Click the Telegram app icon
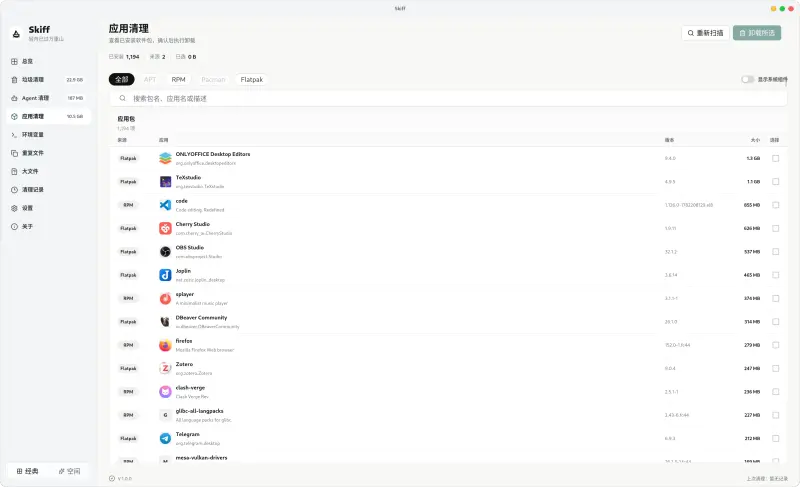This screenshot has height=487, width=800. [x=165, y=439]
